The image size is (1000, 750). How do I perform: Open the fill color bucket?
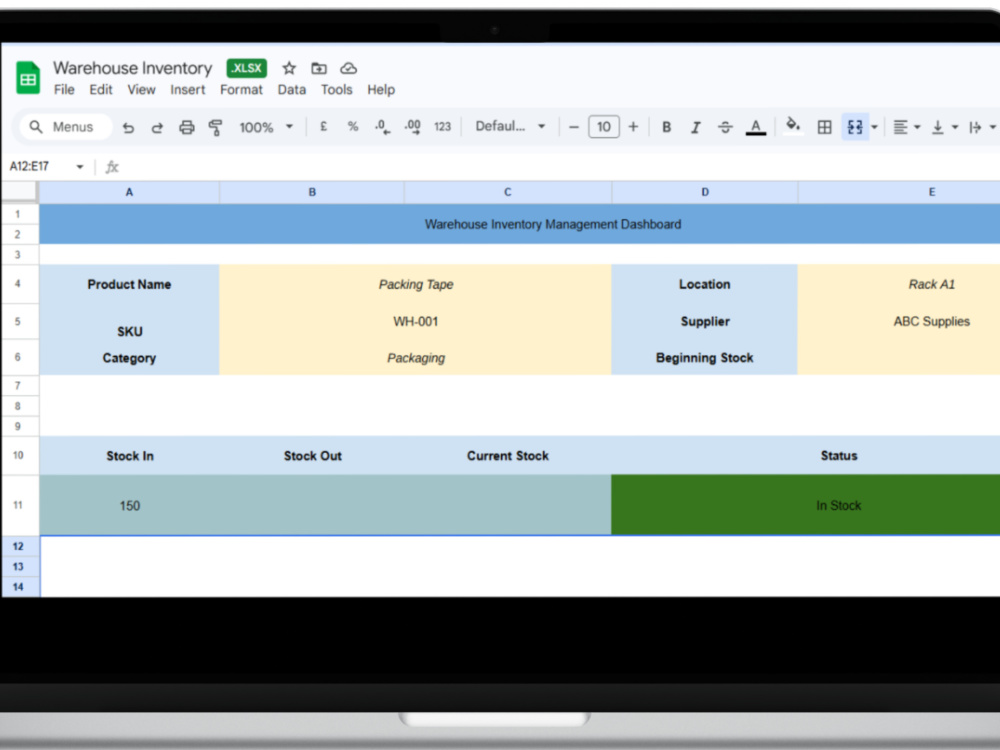click(x=793, y=126)
